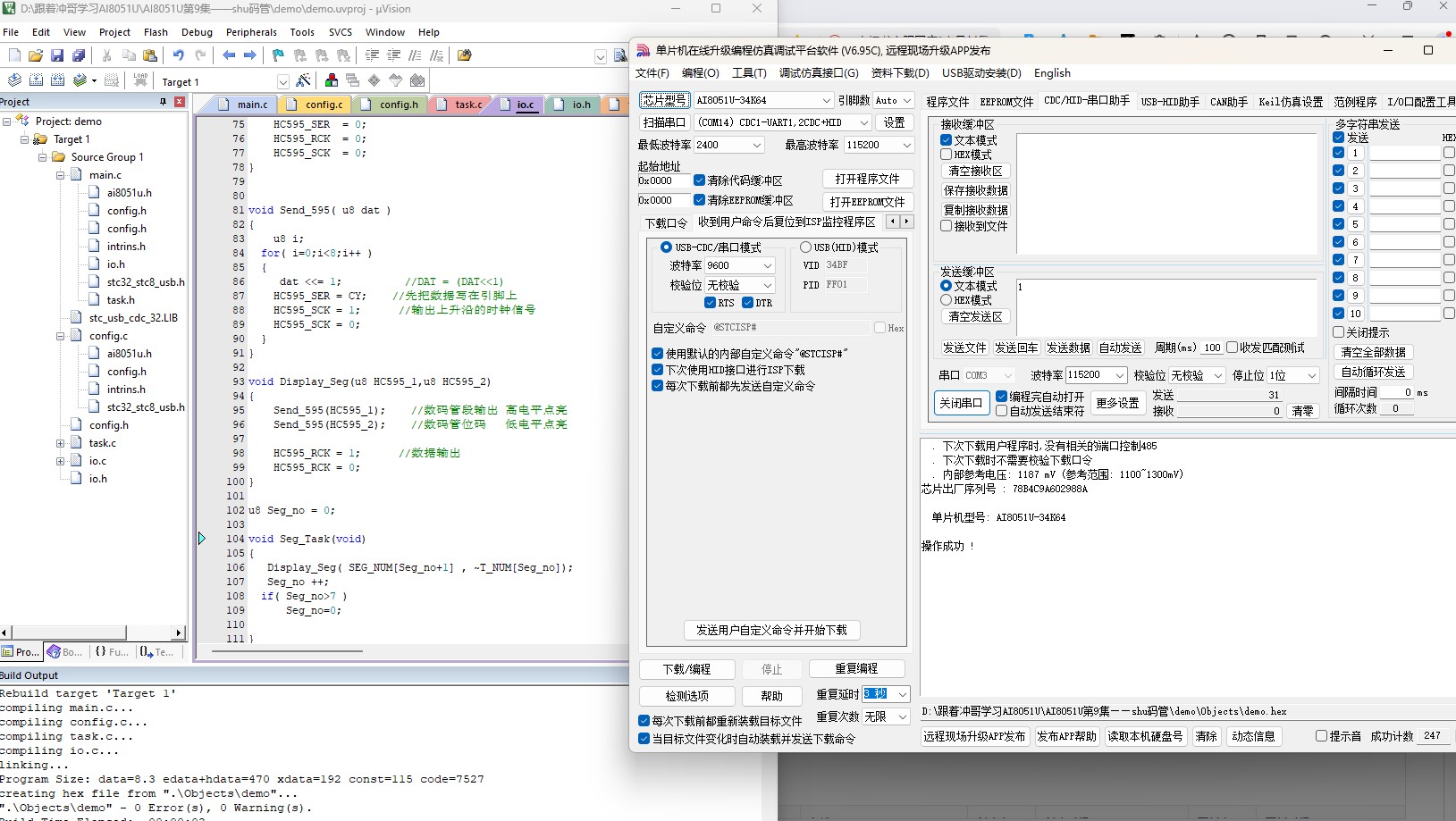1456x821 pixels.
Task: Click the Open file toolbar icon
Action: tap(36, 55)
